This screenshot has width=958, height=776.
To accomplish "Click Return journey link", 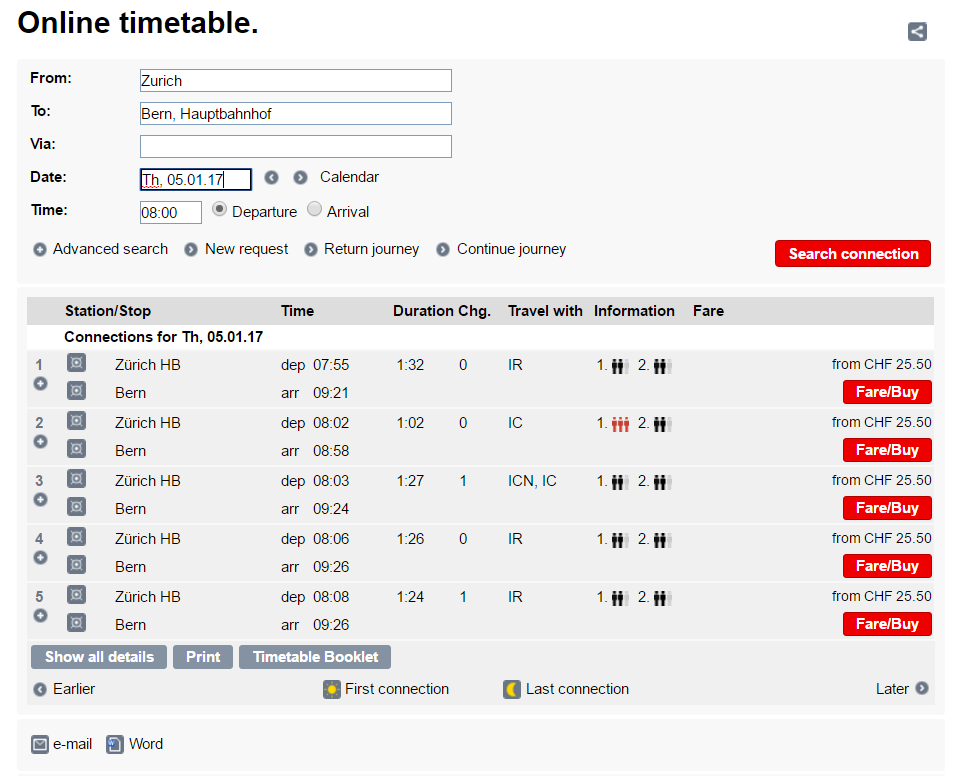I will 362,249.
